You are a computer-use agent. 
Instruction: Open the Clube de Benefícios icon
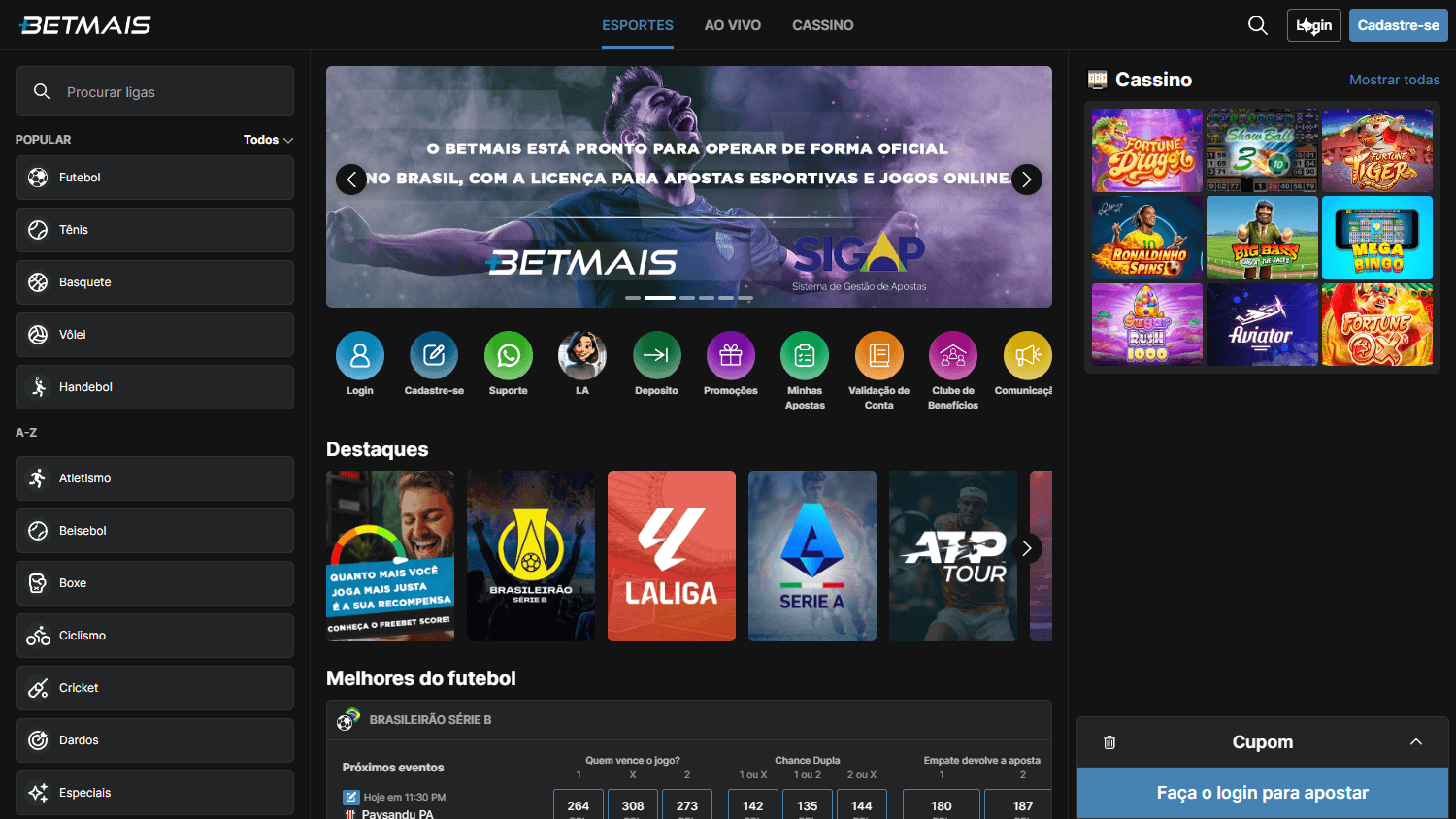tap(953, 355)
